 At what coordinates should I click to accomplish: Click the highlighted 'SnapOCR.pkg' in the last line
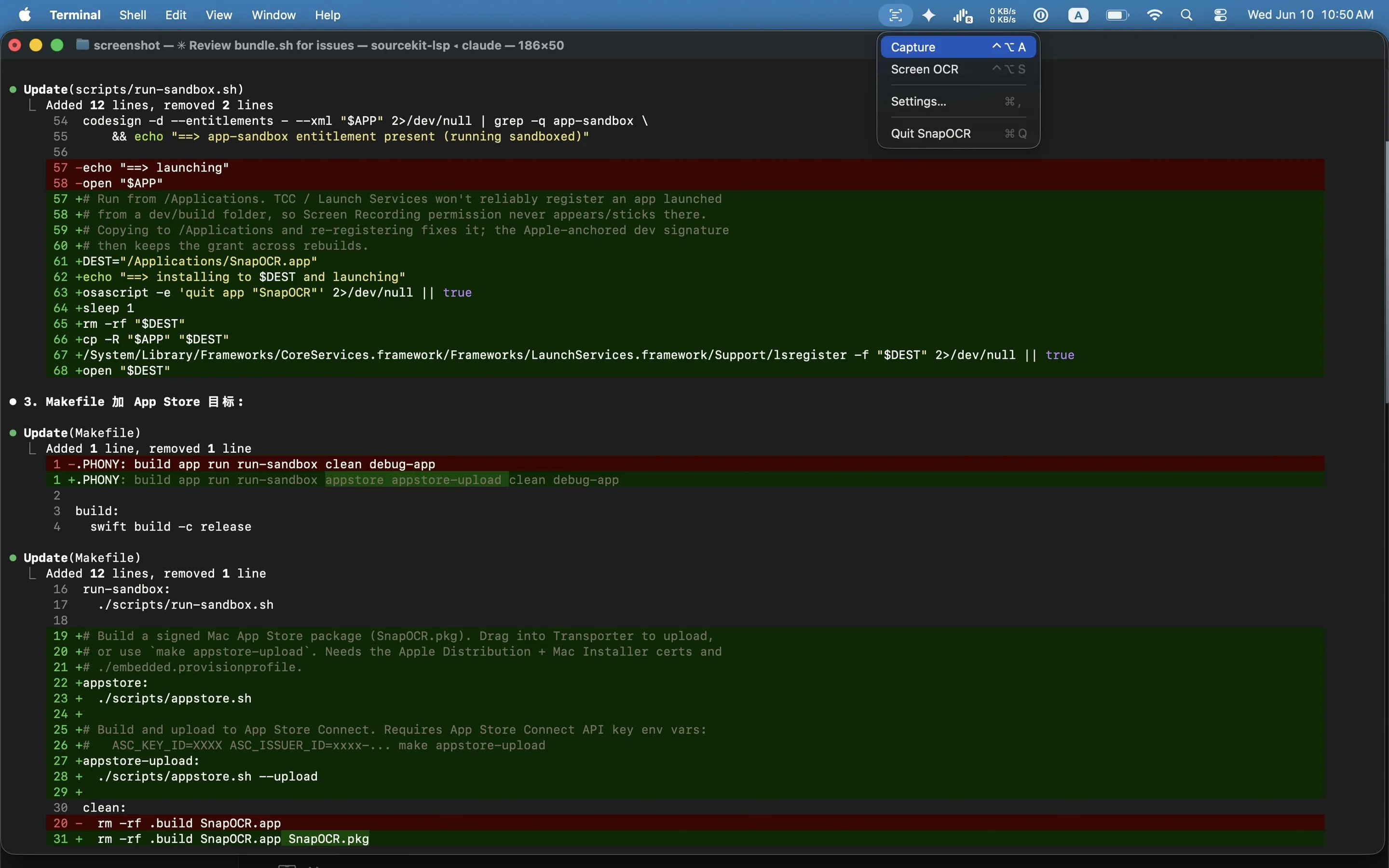(x=328, y=839)
